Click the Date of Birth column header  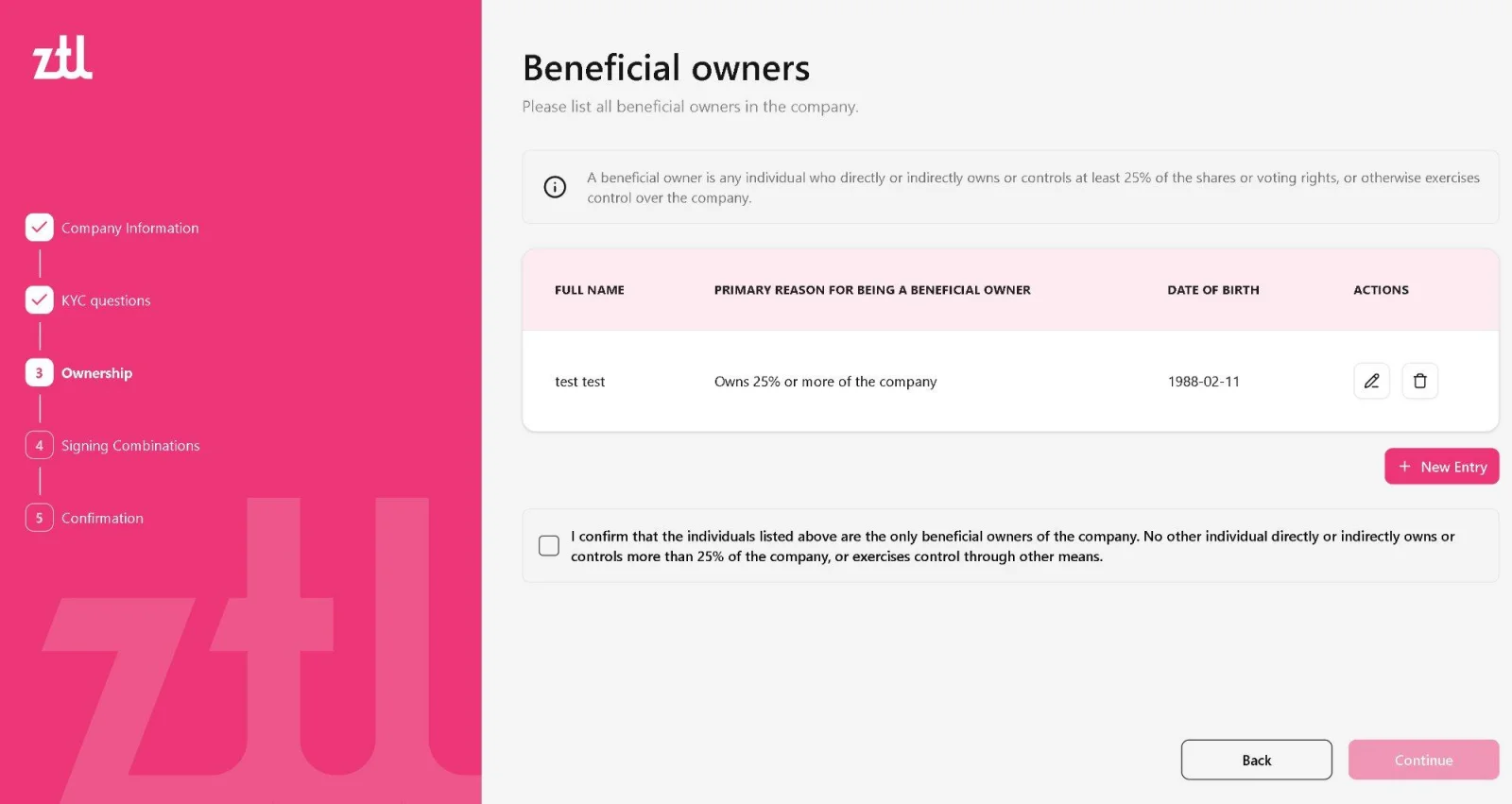1213,290
